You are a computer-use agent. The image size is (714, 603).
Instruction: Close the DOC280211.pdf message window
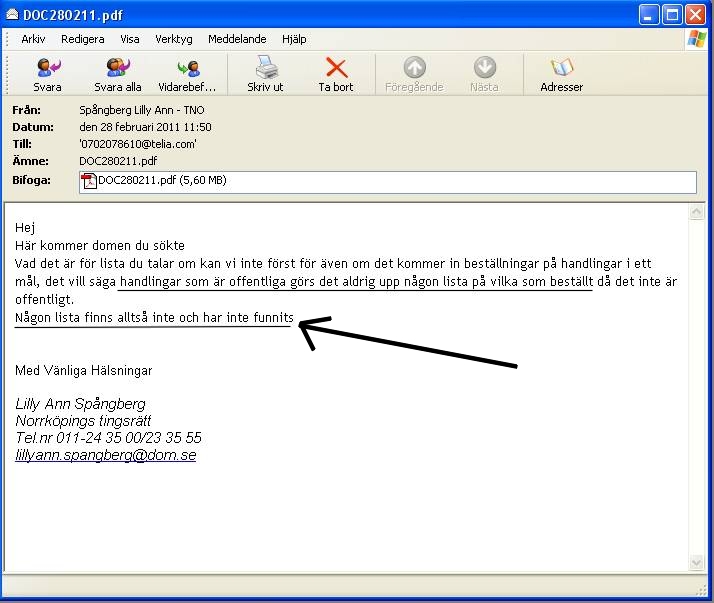point(695,15)
